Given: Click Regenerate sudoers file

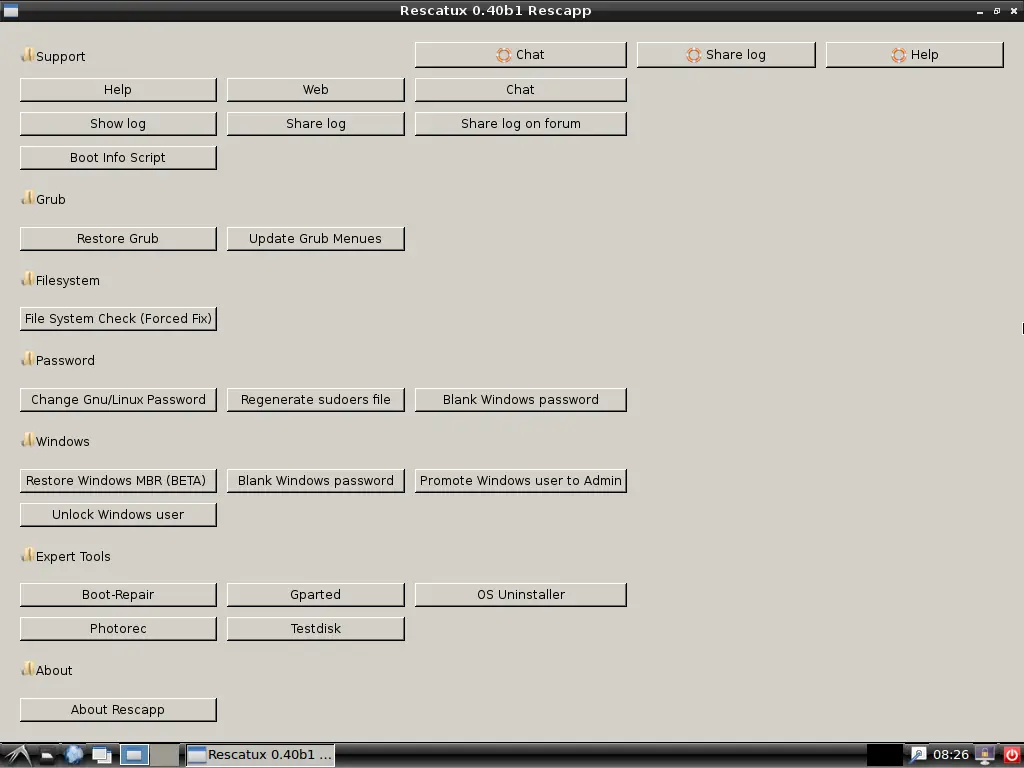Looking at the screenshot, I should point(315,400).
